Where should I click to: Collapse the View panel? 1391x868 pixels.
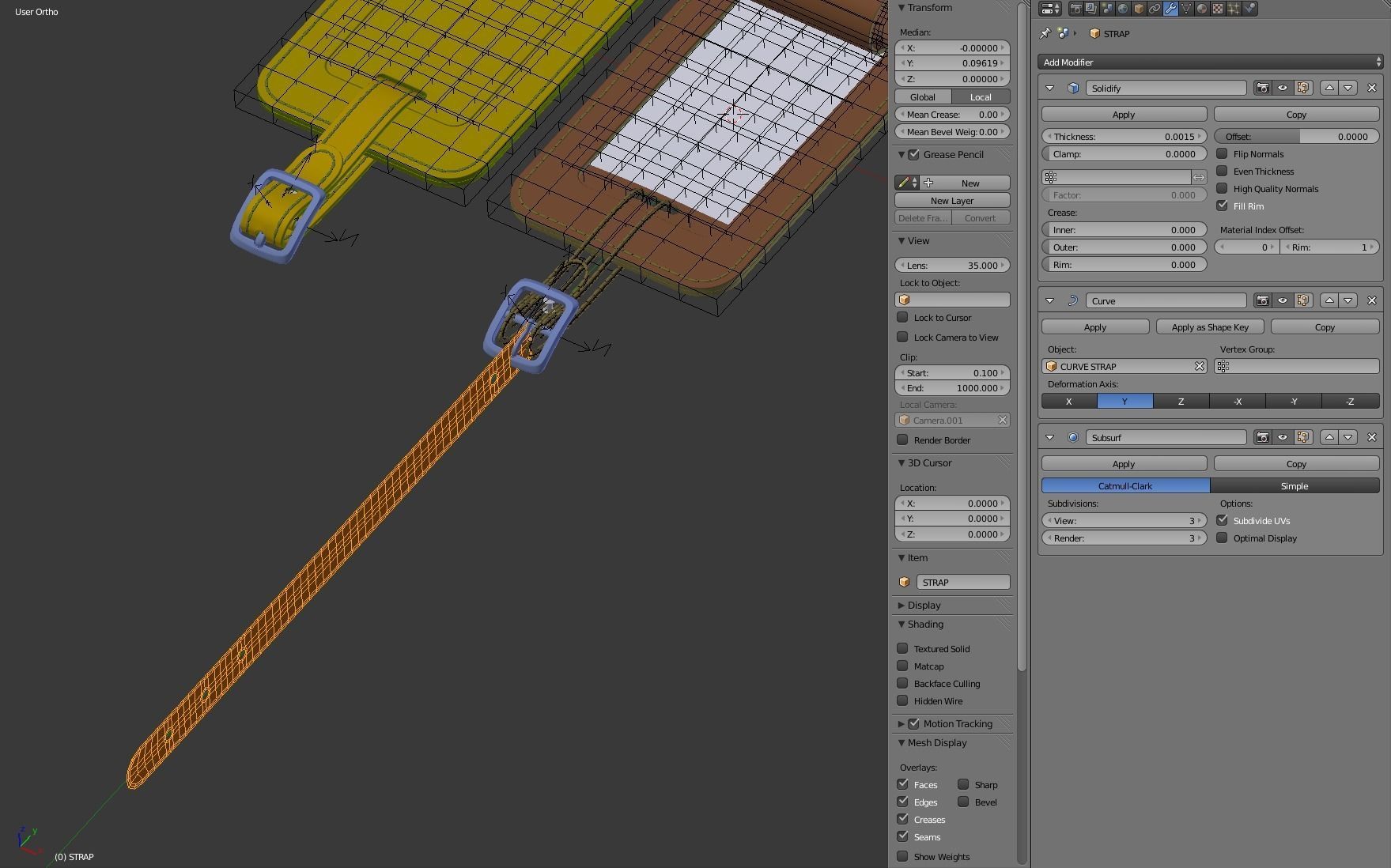[902, 240]
